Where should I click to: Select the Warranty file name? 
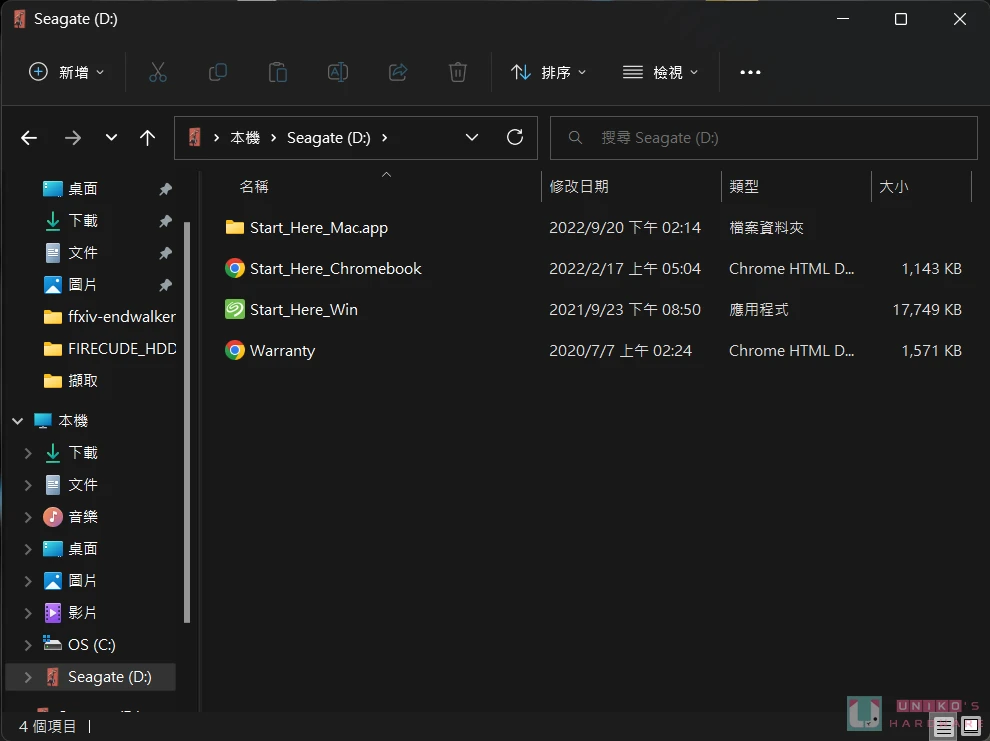[x=282, y=351]
